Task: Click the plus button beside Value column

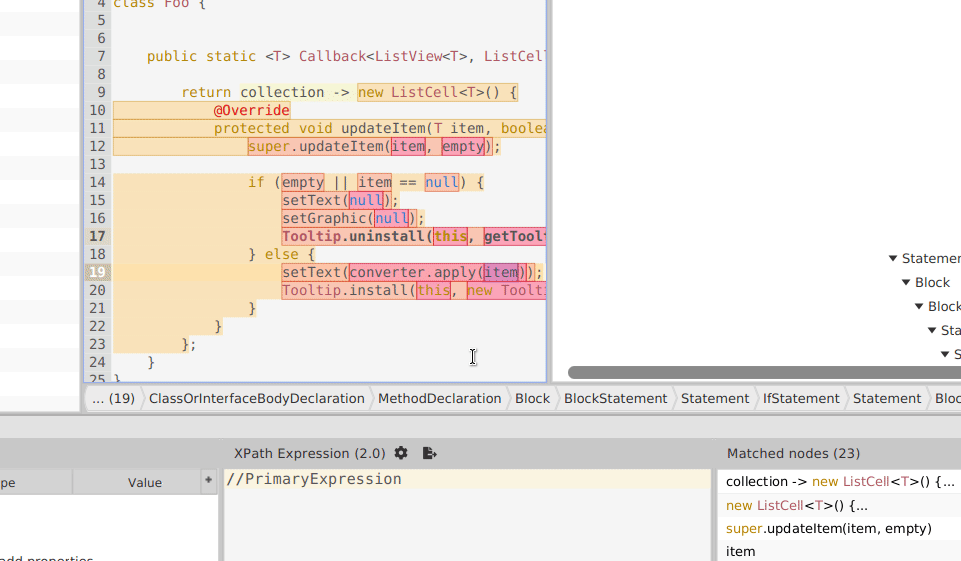Action: click(x=208, y=480)
